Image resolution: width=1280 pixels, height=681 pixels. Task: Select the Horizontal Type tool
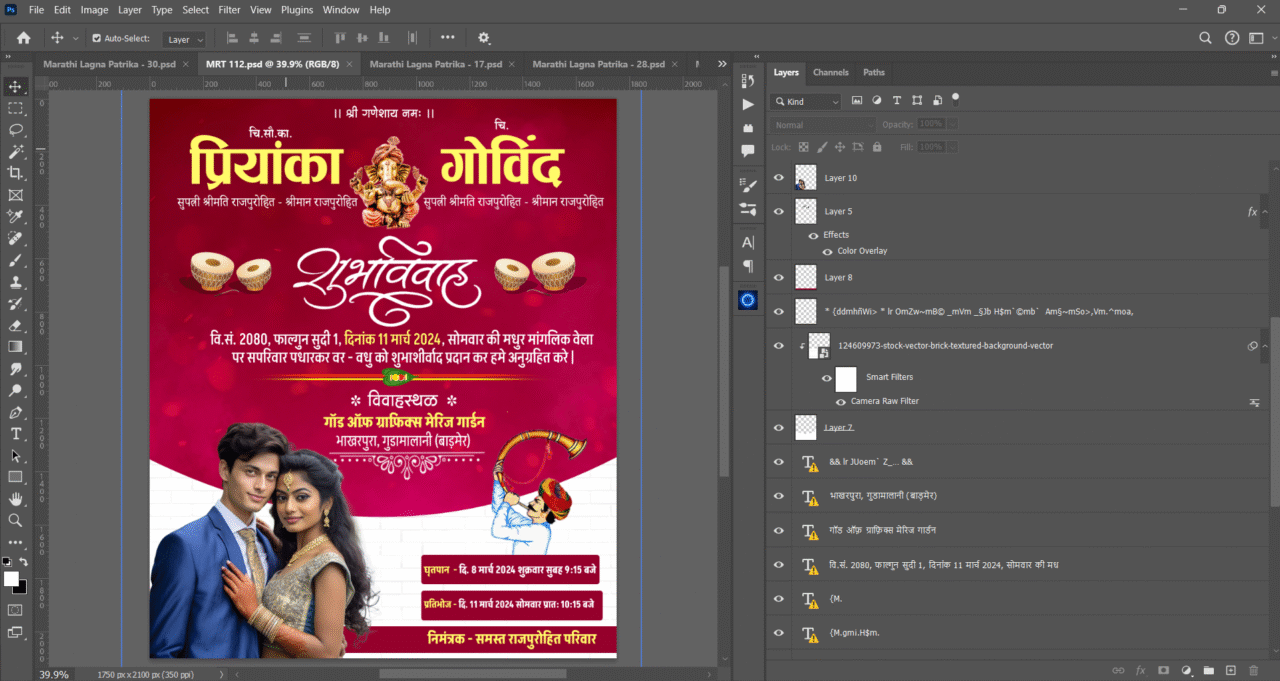coord(15,432)
